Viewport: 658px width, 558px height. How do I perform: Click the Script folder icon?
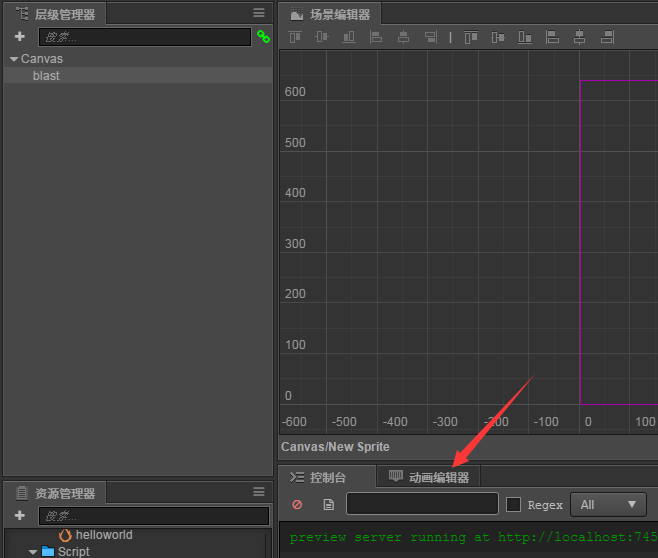48,551
